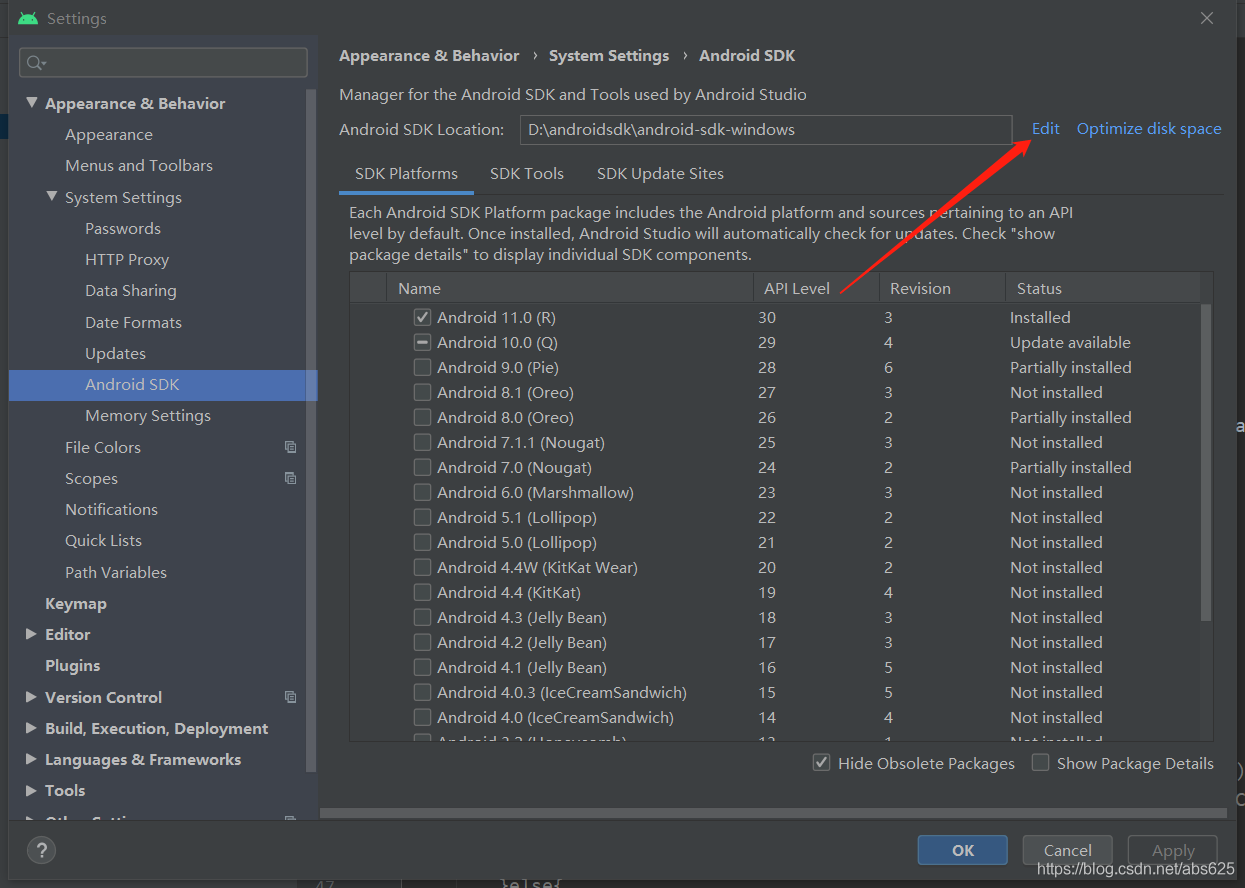Open Optimize disk space
1245x888 pixels.
click(x=1148, y=128)
